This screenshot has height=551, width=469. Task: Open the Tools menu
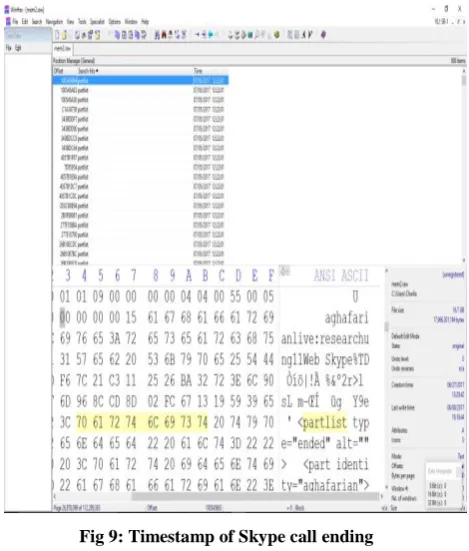click(82, 22)
